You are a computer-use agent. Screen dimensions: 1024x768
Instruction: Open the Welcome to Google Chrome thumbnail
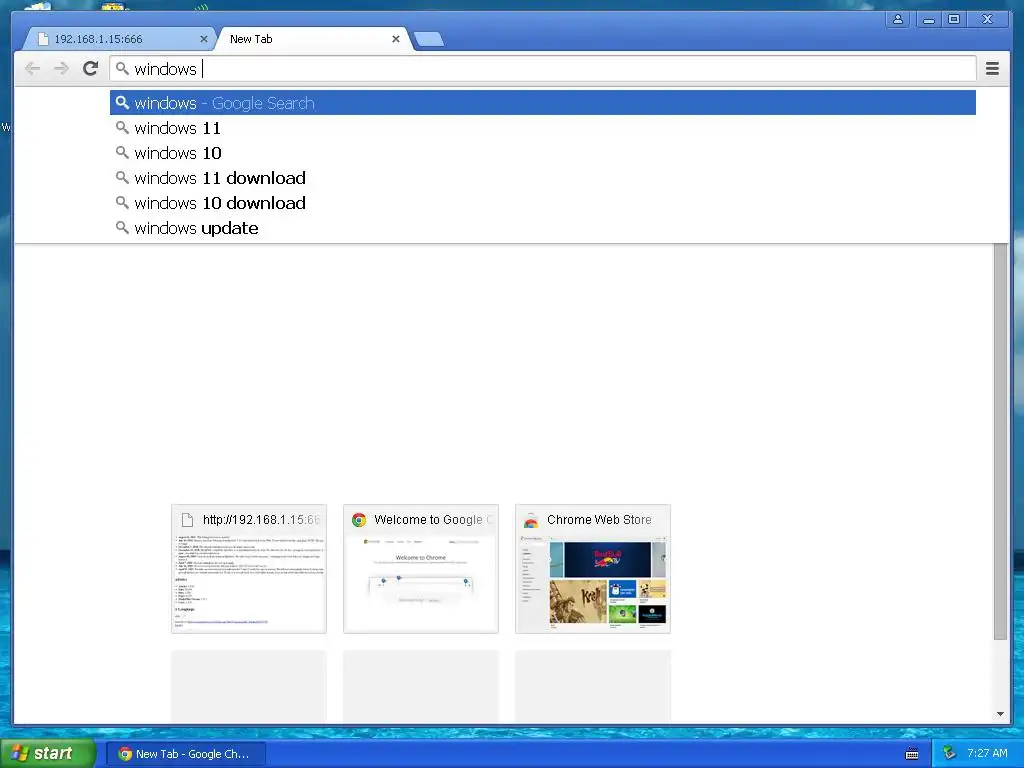click(x=421, y=569)
